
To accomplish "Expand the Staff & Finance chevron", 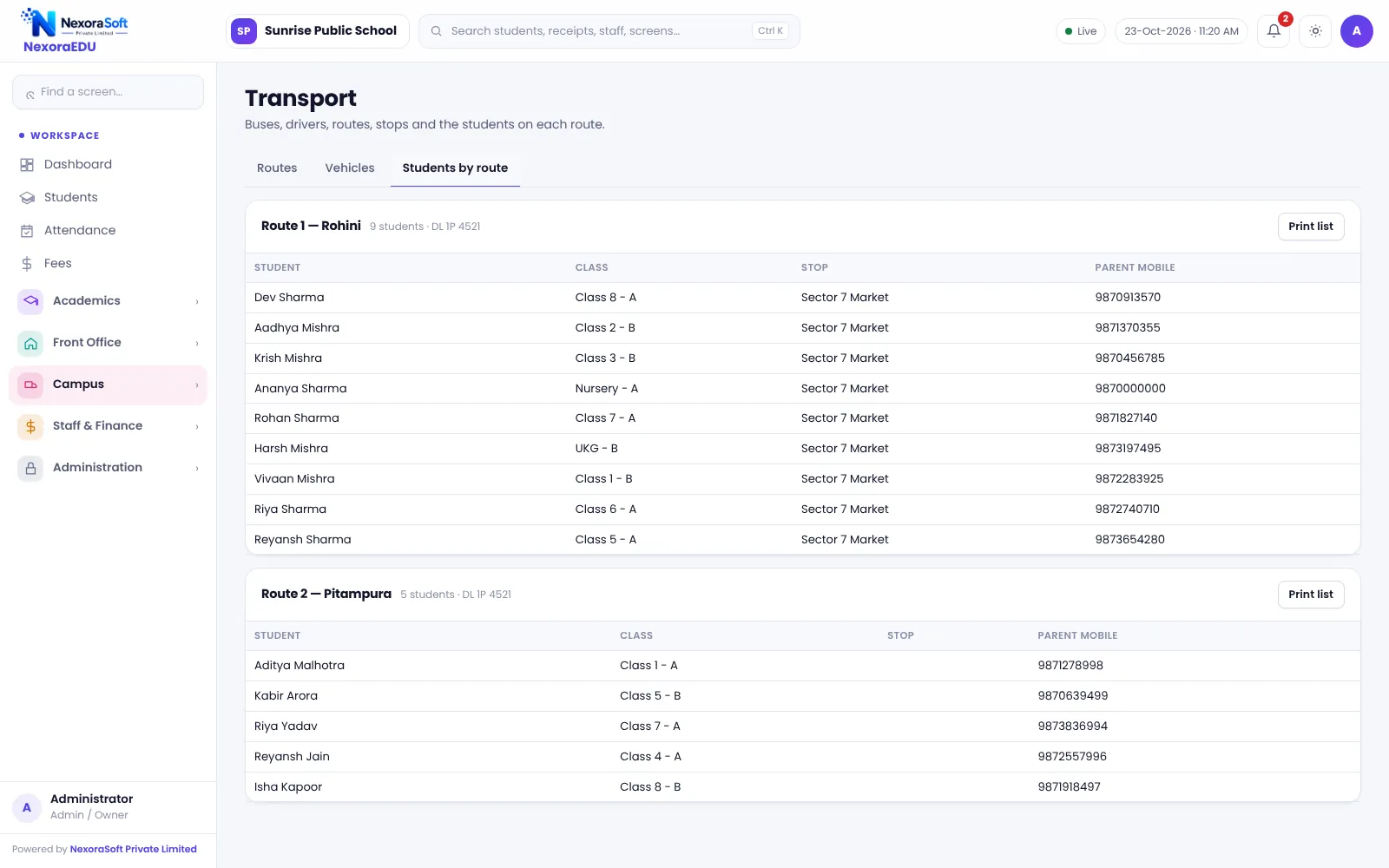I will tap(197, 427).
